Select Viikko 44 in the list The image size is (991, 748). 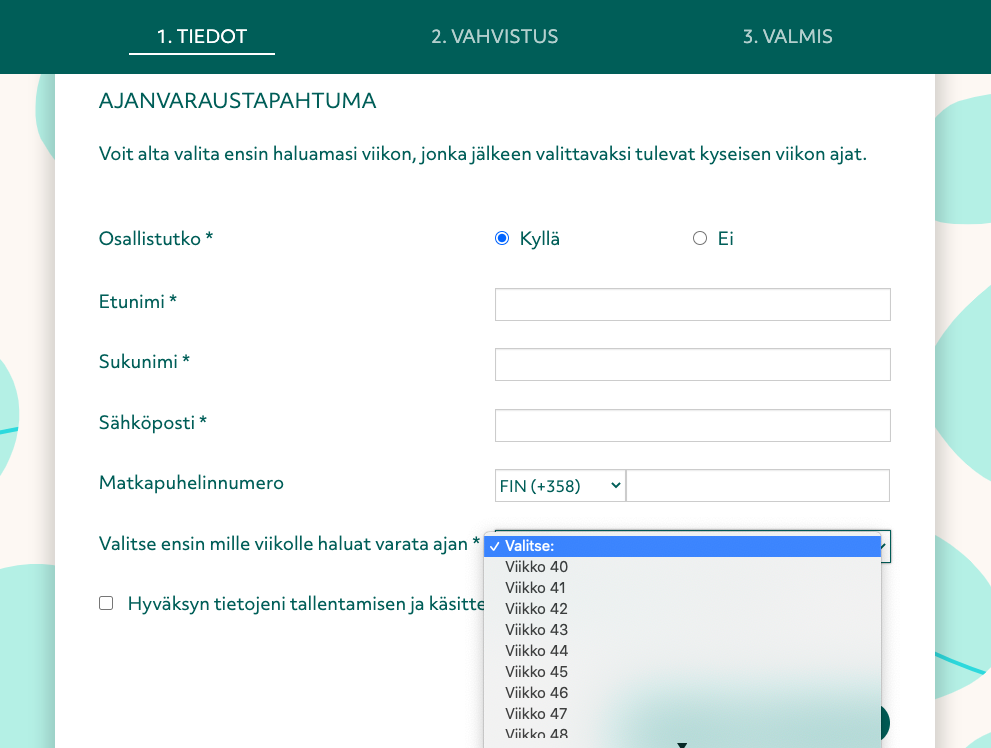click(x=536, y=651)
